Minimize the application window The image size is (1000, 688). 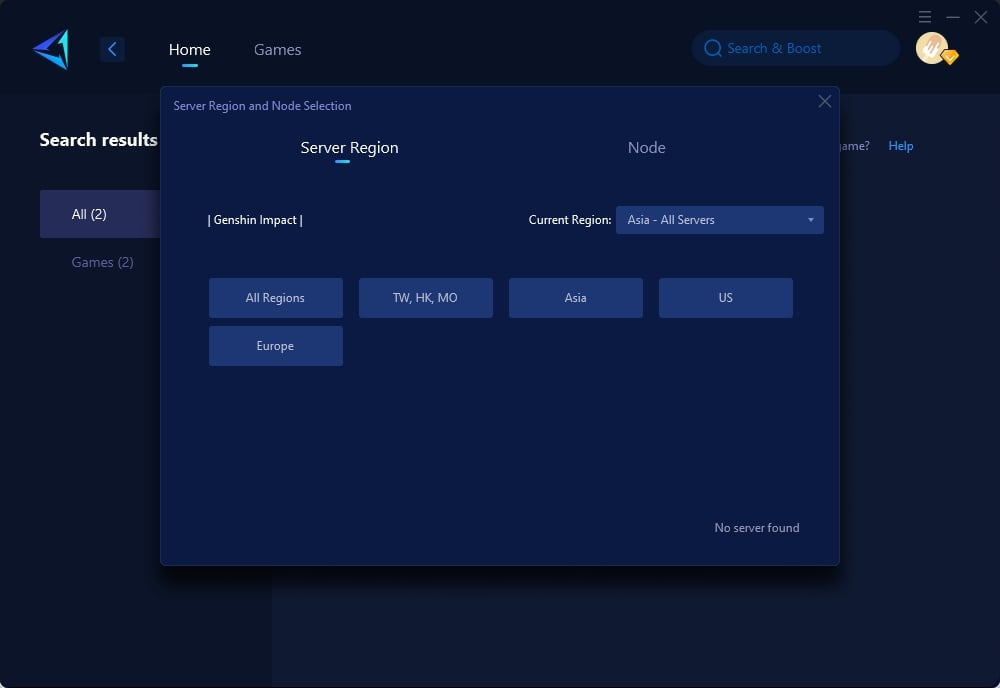point(953,17)
